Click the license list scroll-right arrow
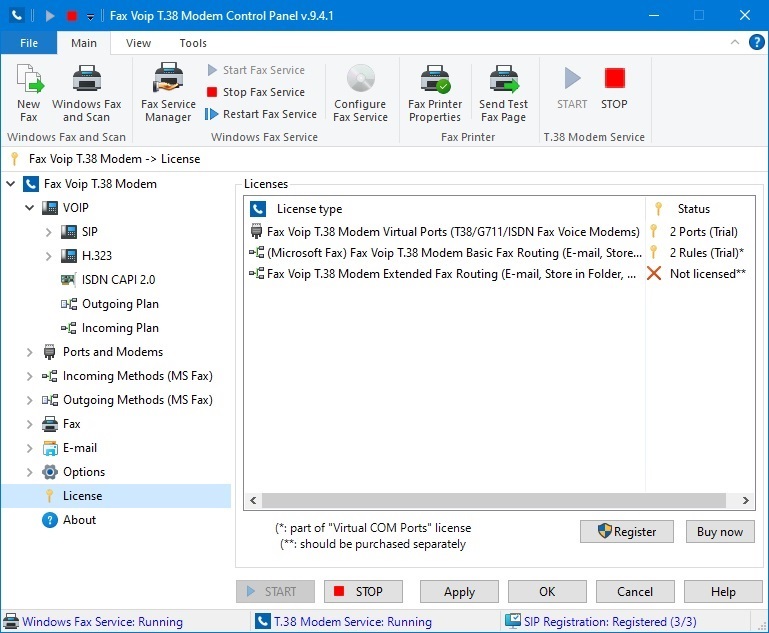Image resolution: width=769 pixels, height=633 pixels. coord(745,501)
